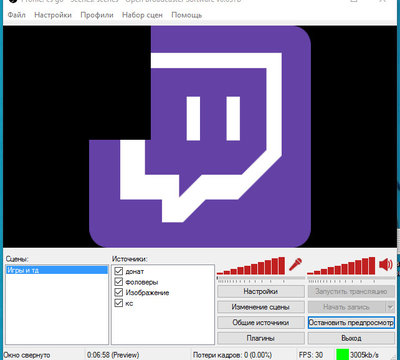This screenshot has width=400, height=360.
Task: Toggle the Изображение source checkbox
Action: click(119, 292)
